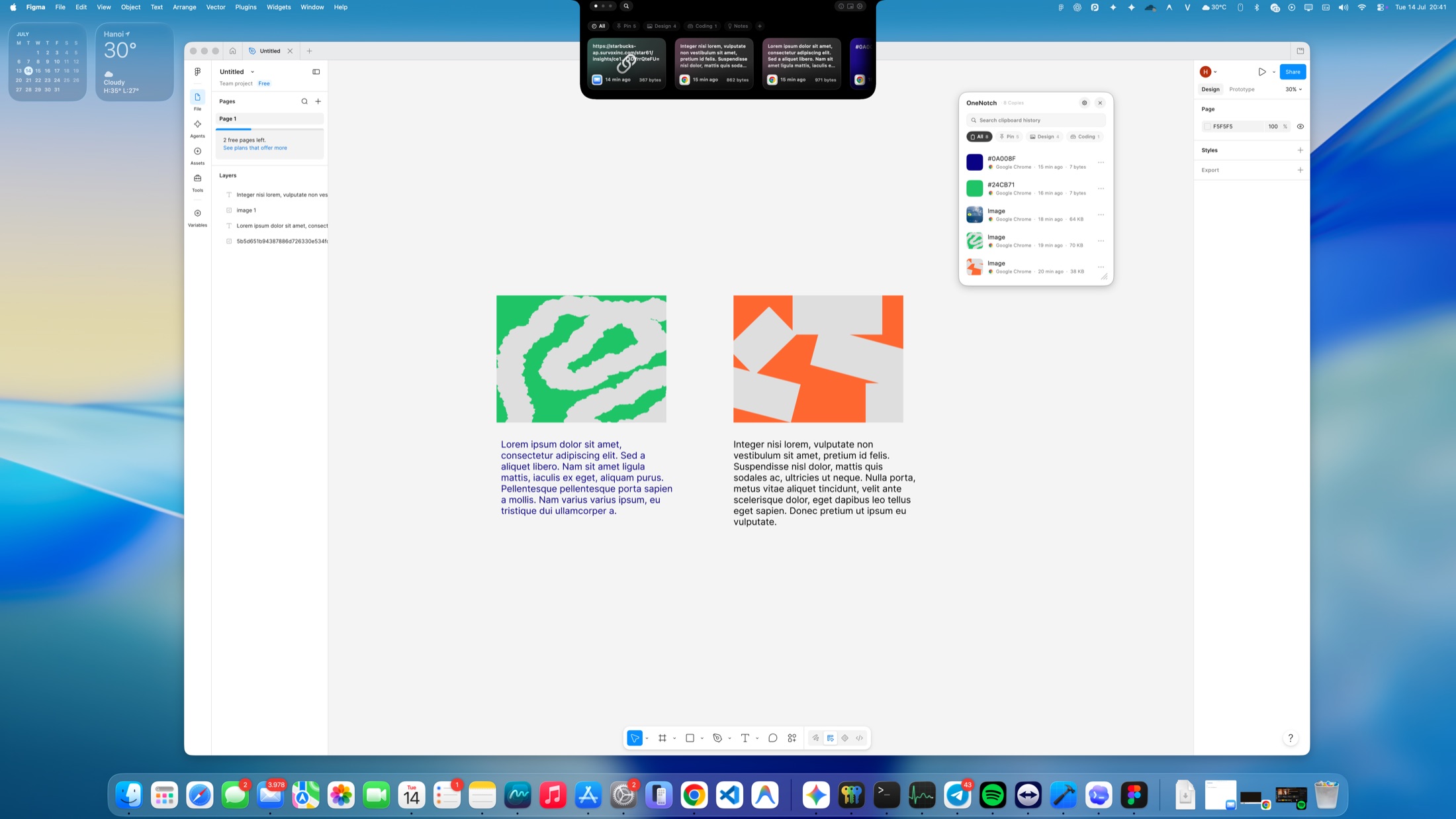The image size is (1456, 819).
Task: Open Move tool options dropdown arrow
Action: coord(647,738)
